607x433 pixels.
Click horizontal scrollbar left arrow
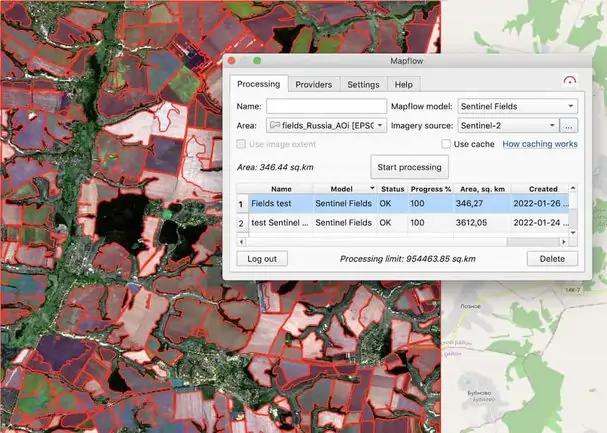(241, 242)
